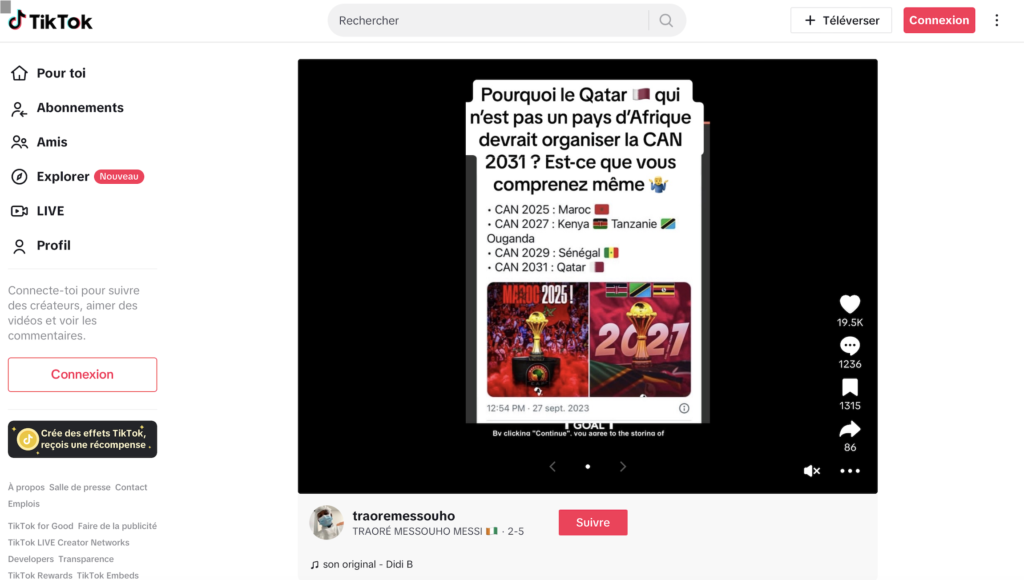This screenshot has height=580, width=1024.
Task: Bookmark the video with the save icon
Action: pyautogui.click(x=850, y=387)
